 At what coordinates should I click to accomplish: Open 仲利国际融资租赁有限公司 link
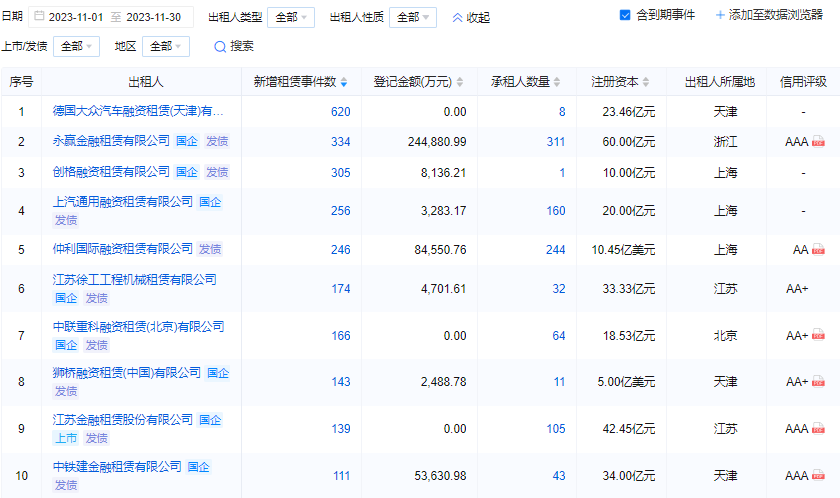(x=123, y=249)
